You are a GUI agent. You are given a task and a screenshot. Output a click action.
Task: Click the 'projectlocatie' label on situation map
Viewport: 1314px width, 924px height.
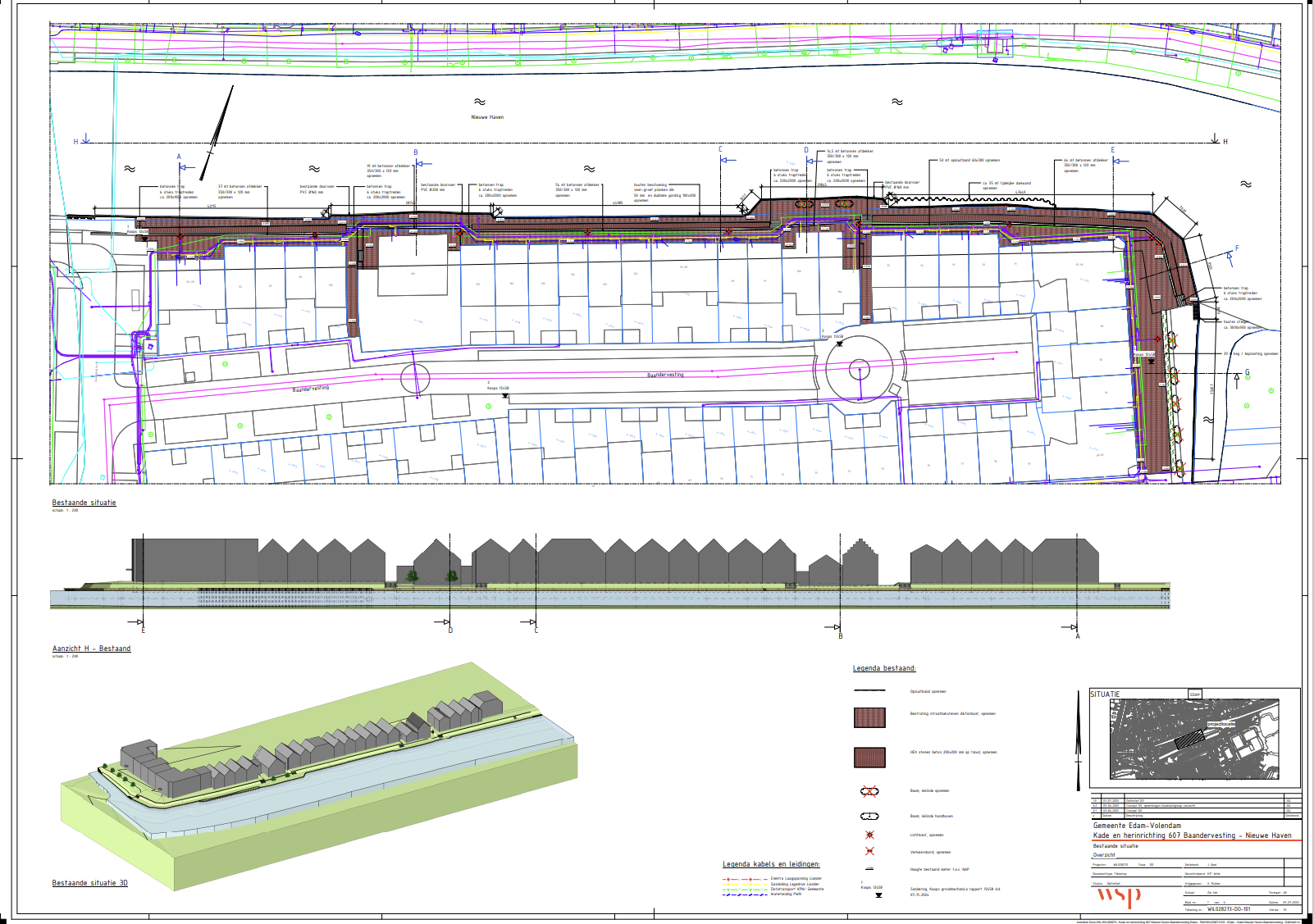pos(1221,724)
